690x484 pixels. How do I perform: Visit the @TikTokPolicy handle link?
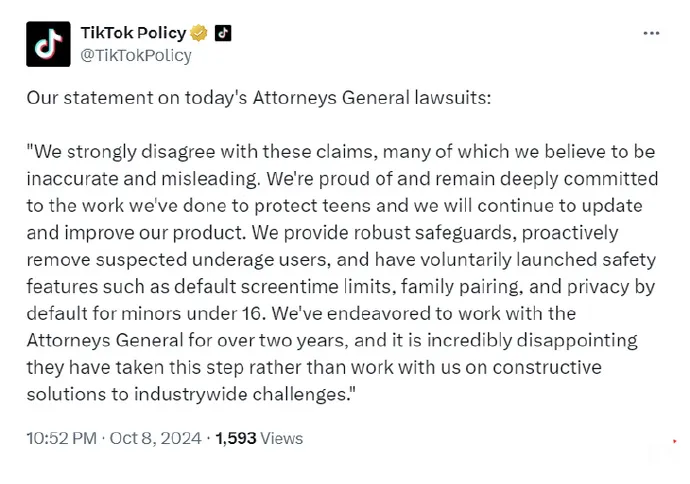coord(136,55)
